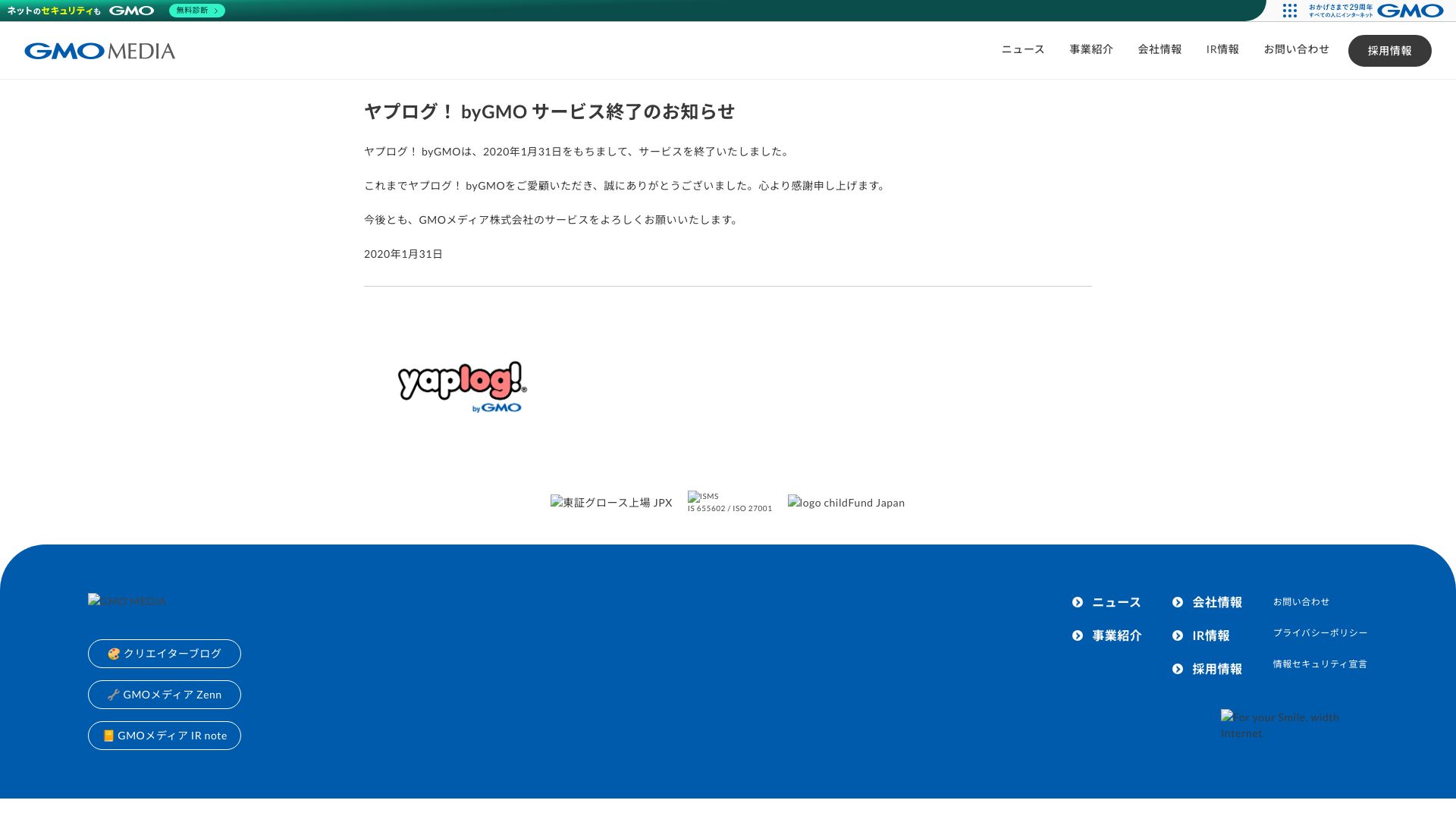Screen dimensions: 1456x819
Task: Click the arrow icon beside footer ニュース
Action: click(1078, 602)
